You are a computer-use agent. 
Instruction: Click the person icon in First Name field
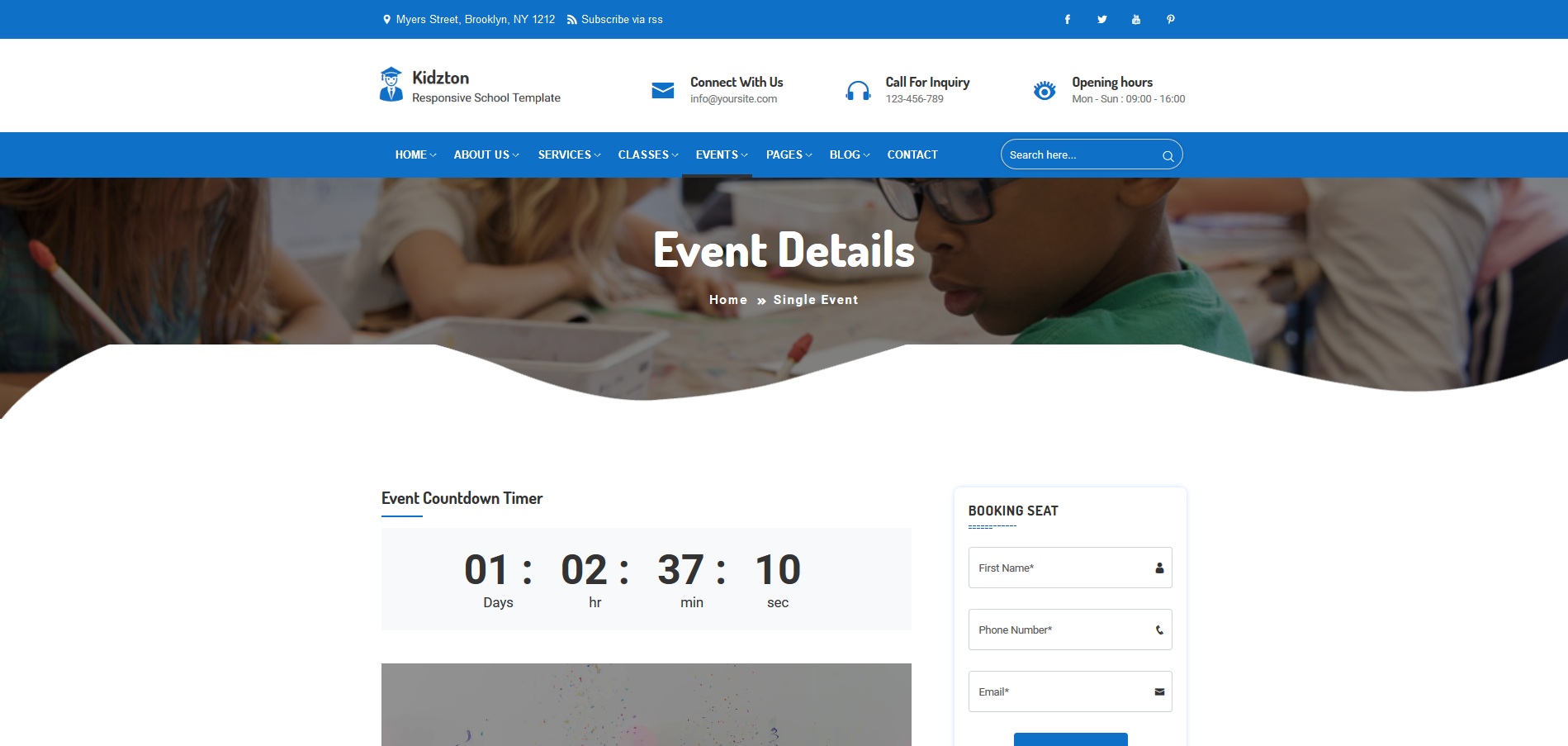tap(1159, 568)
